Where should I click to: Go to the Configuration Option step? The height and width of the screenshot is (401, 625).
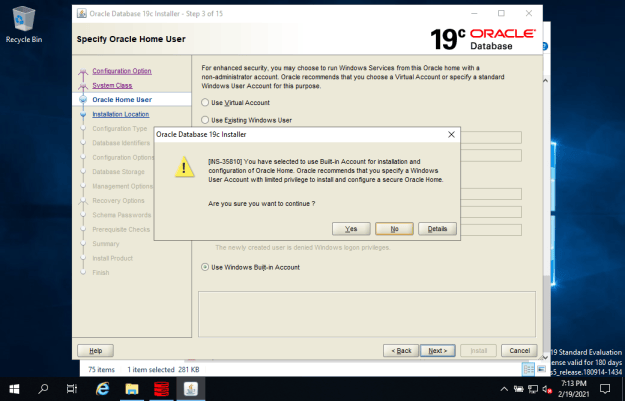pos(122,71)
